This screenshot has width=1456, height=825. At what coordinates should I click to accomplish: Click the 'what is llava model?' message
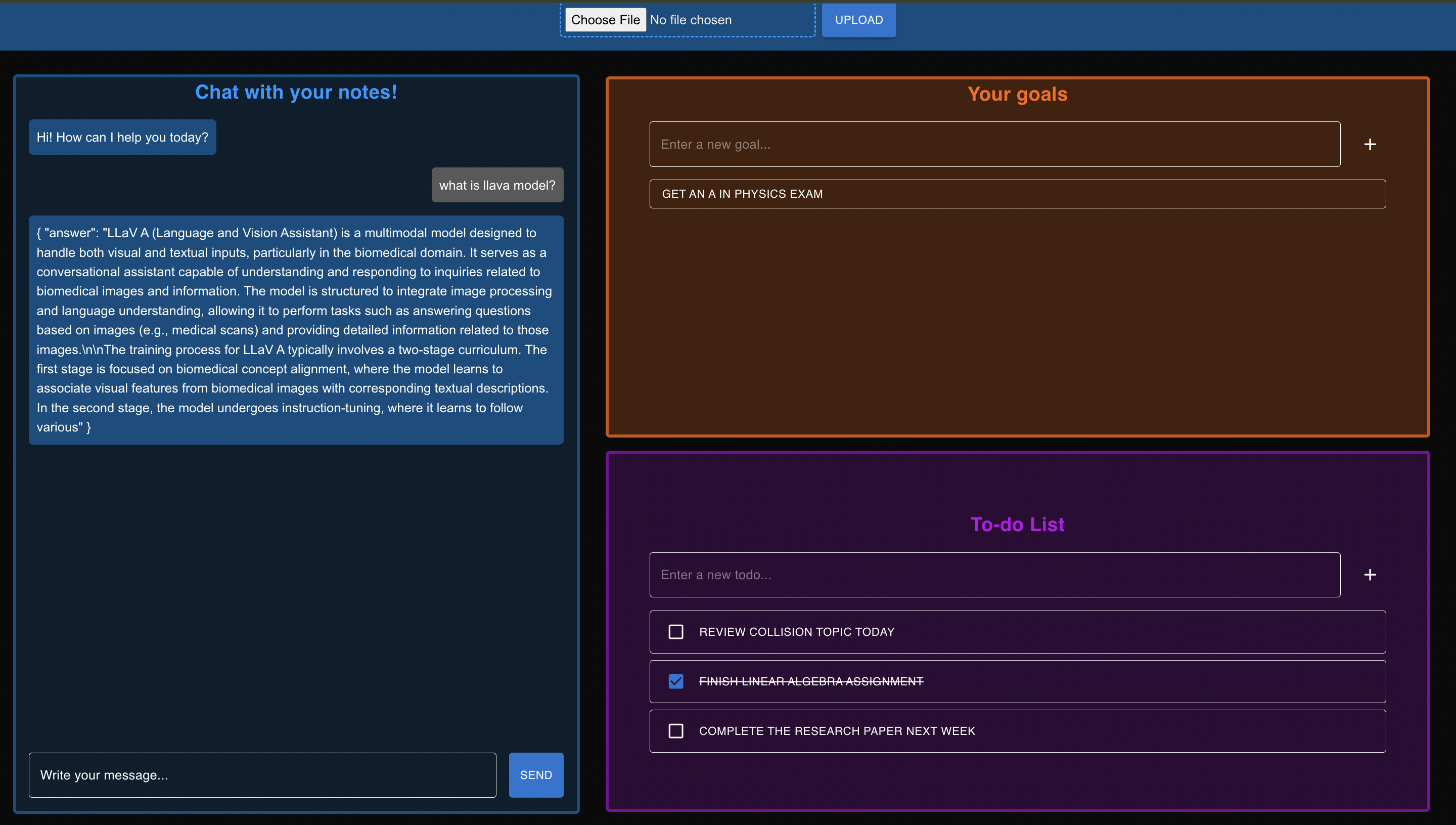tap(496, 185)
